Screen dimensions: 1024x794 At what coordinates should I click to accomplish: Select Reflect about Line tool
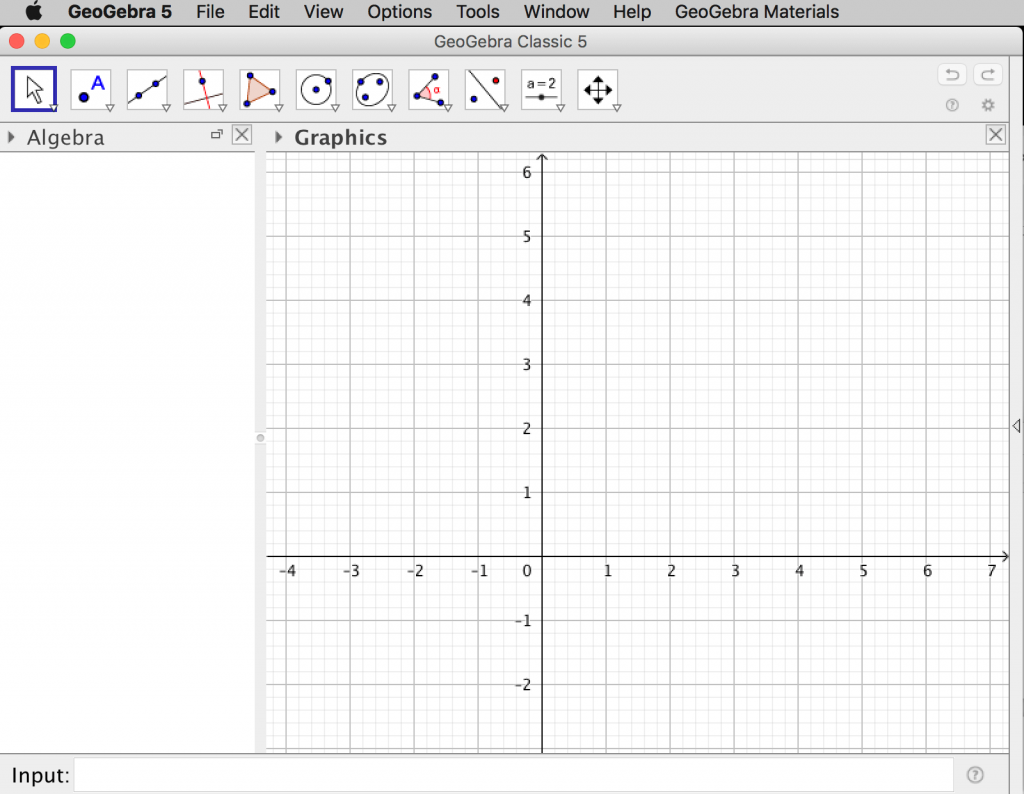[x=485, y=89]
